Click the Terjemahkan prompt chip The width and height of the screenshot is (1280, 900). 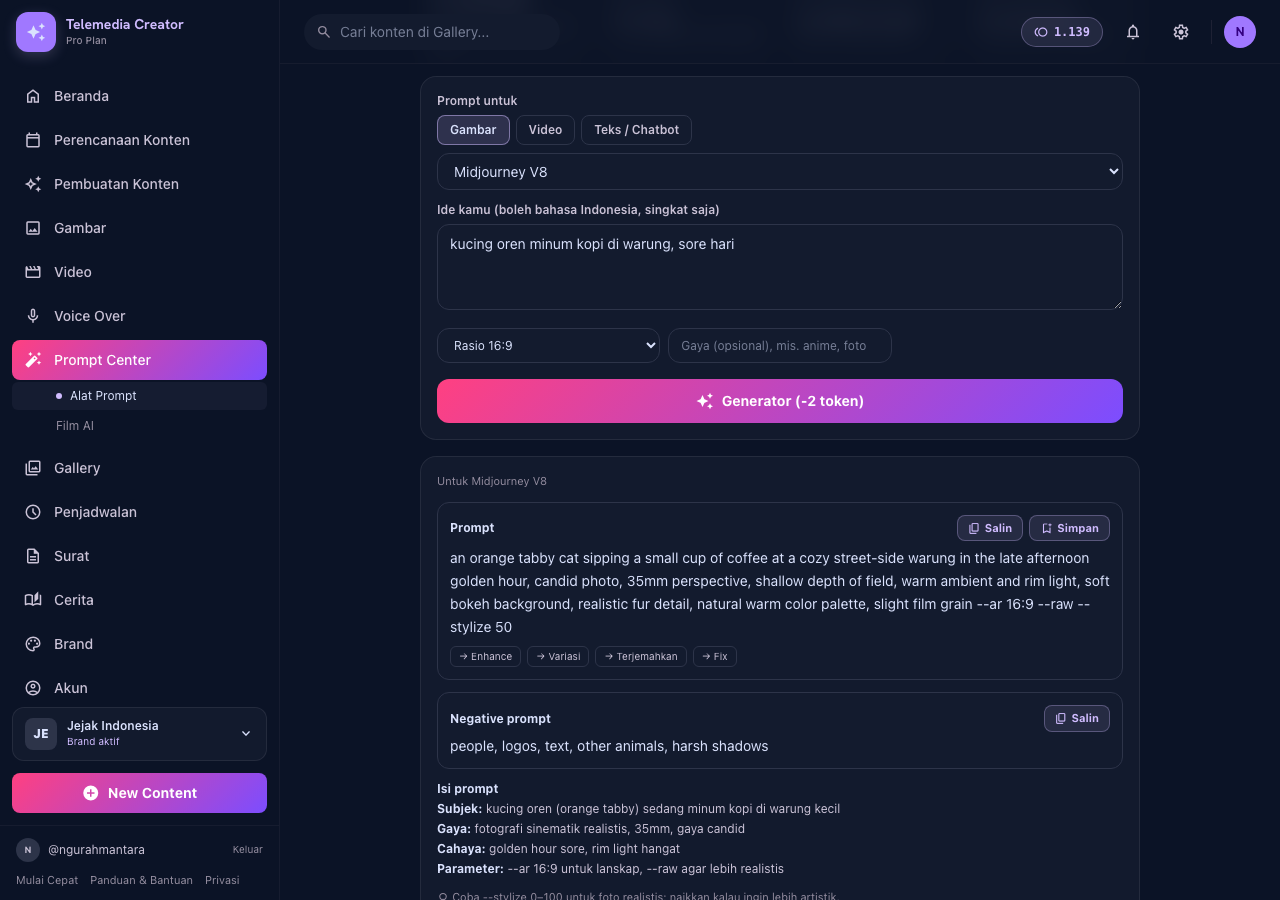tap(641, 657)
